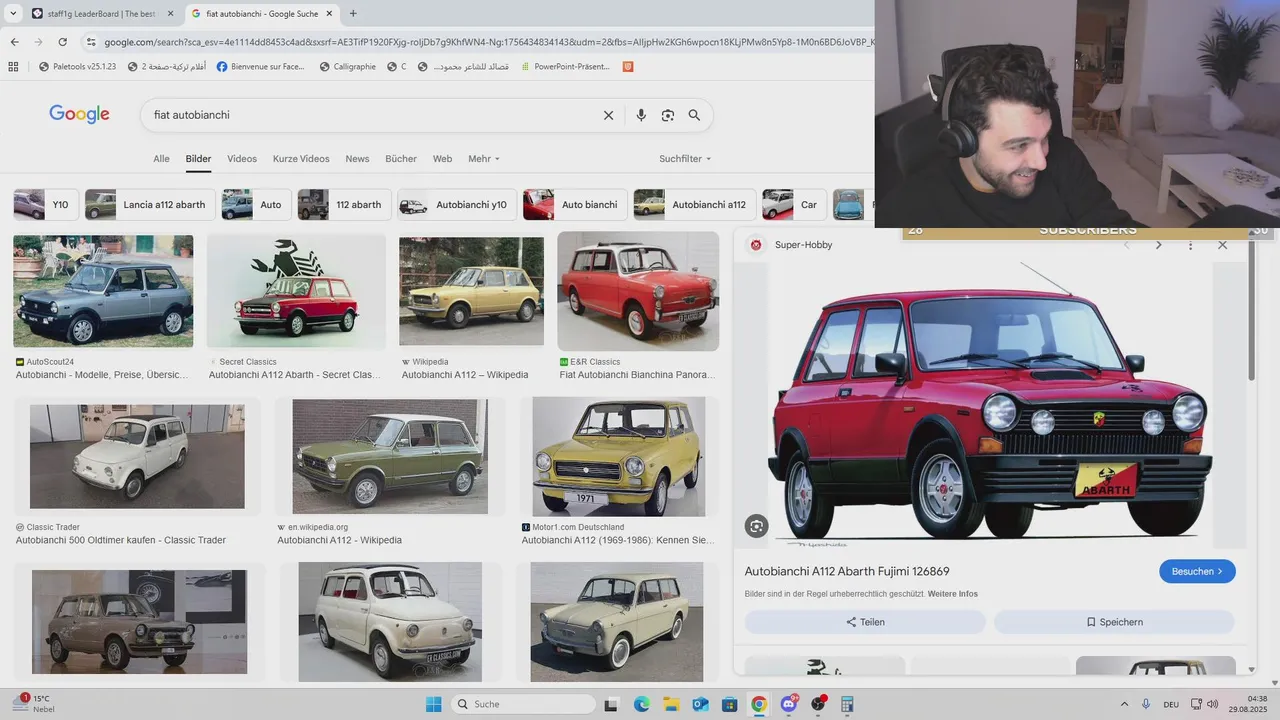Switch to the Videos tab
The height and width of the screenshot is (720, 1280).
coord(242,159)
